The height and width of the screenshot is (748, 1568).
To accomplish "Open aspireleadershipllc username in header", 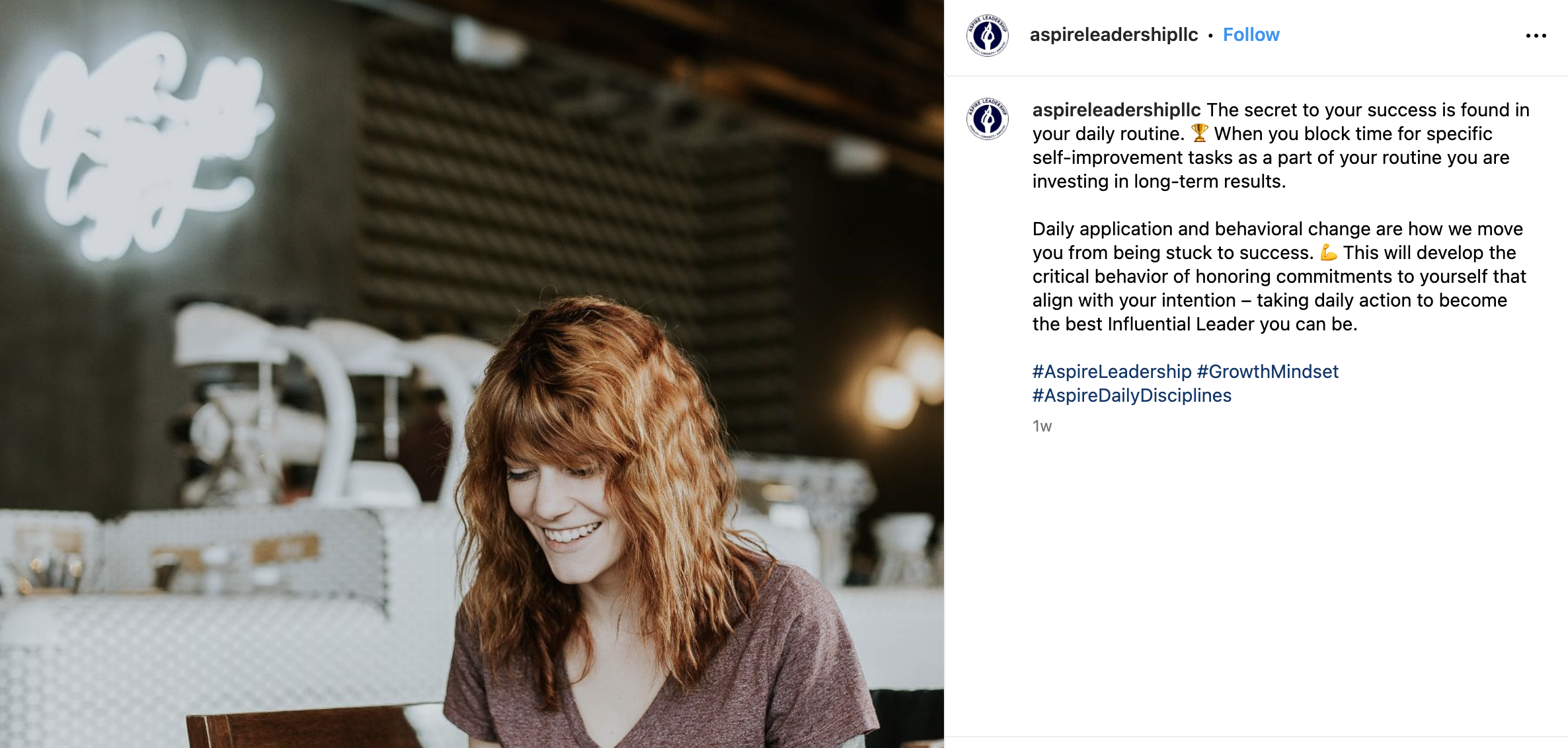I will pos(1113,34).
